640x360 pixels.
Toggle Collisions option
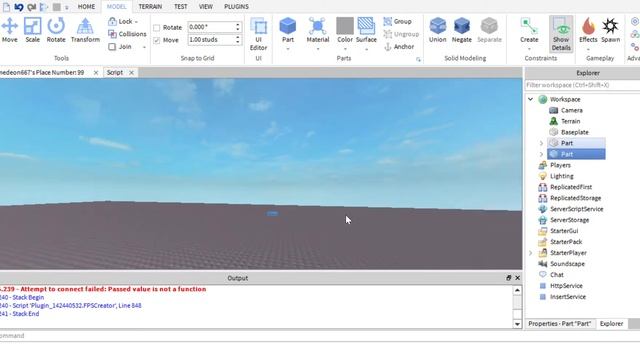click(x=127, y=34)
